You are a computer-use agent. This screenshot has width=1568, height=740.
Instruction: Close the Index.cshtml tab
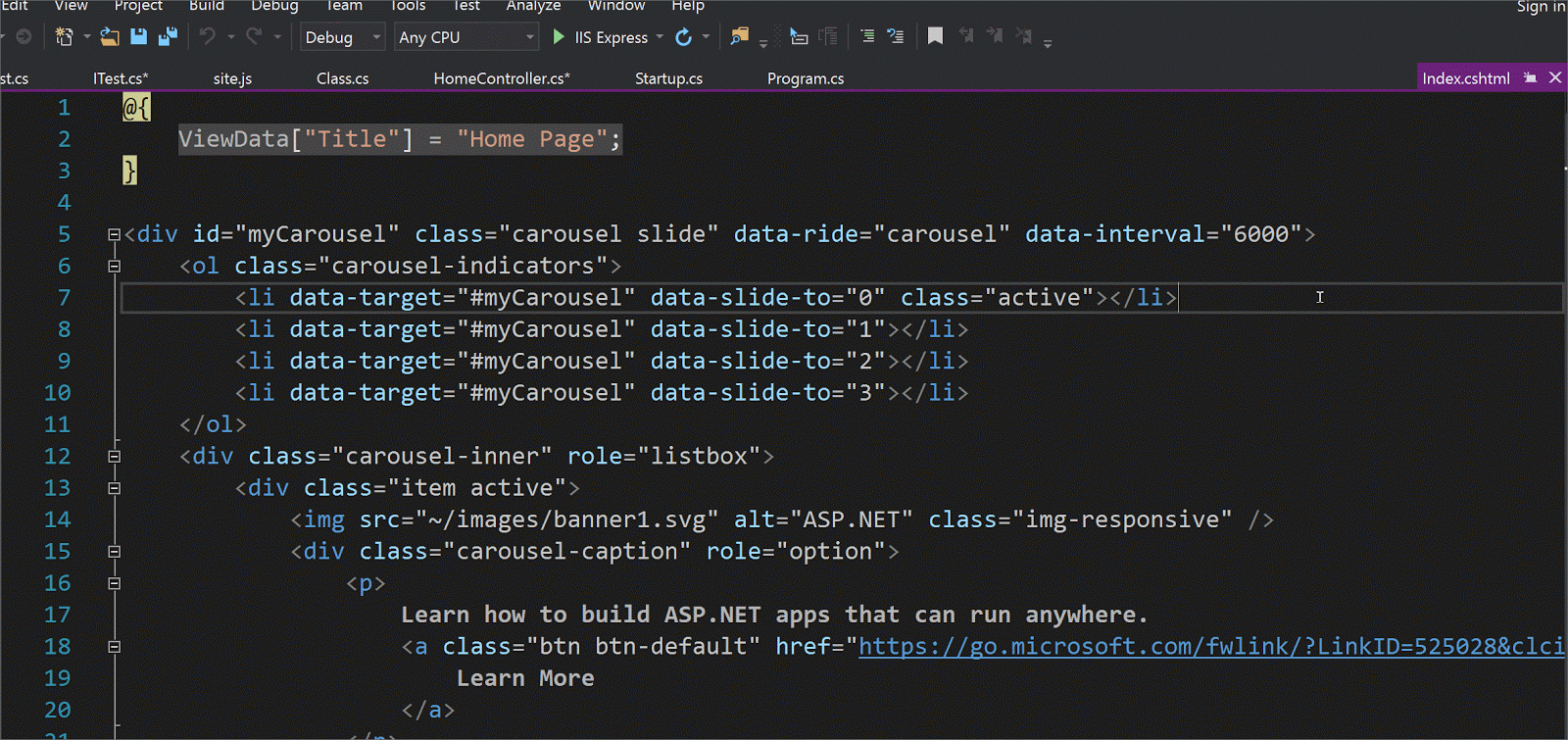(1555, 77)
